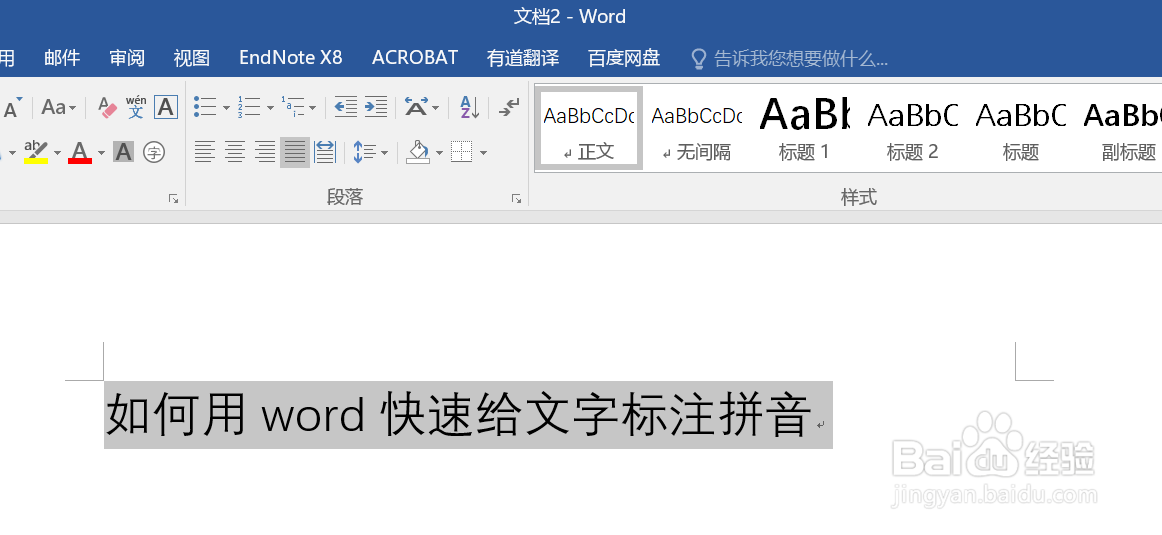Apply the 标题 1 style
The image size is (1162, 535).
(x=804, y=128)
